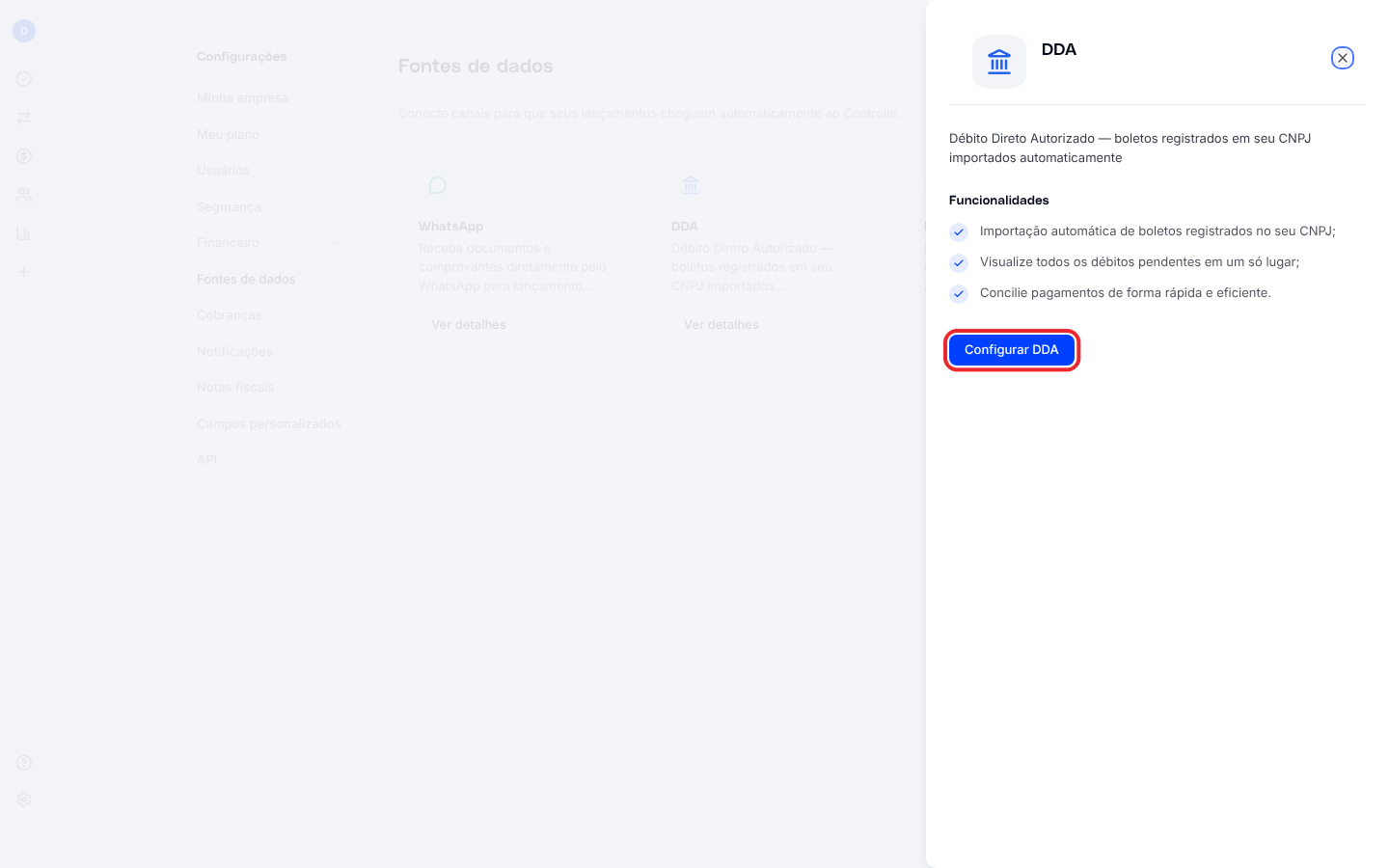Click the WhatsApp chat bubble icon
The width and height of the screenshot is (1389, 868).
tap(438, 185)
